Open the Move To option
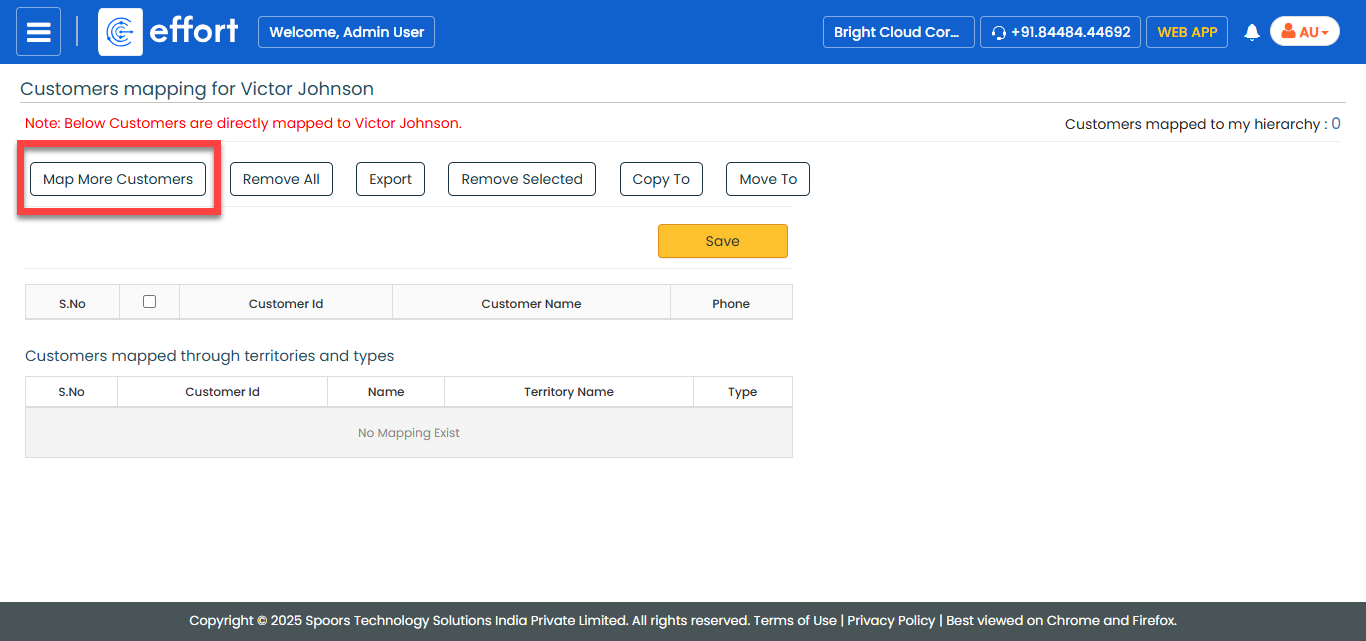Screen dimensions: 1366x641 (x=768, y=179)
